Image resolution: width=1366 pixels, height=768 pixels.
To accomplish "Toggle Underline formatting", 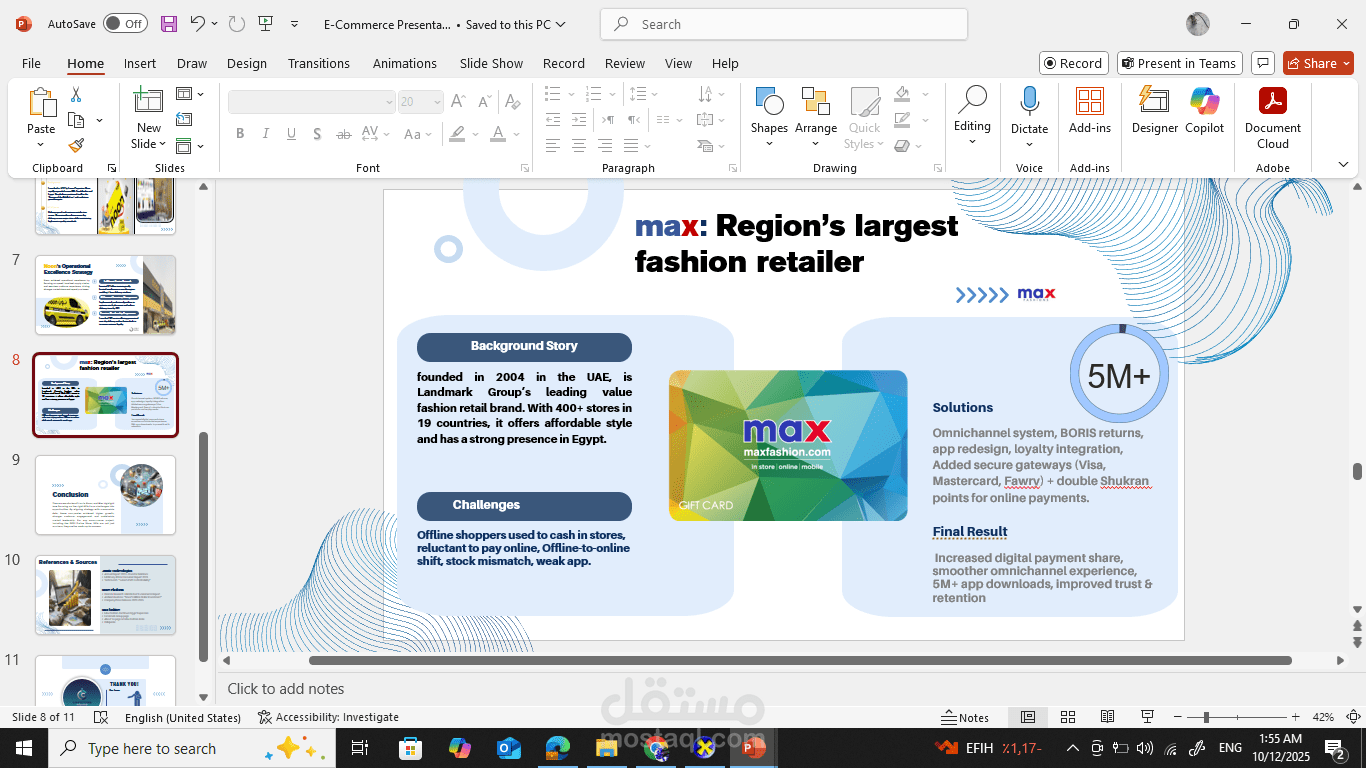I will (x=291, y=134).
